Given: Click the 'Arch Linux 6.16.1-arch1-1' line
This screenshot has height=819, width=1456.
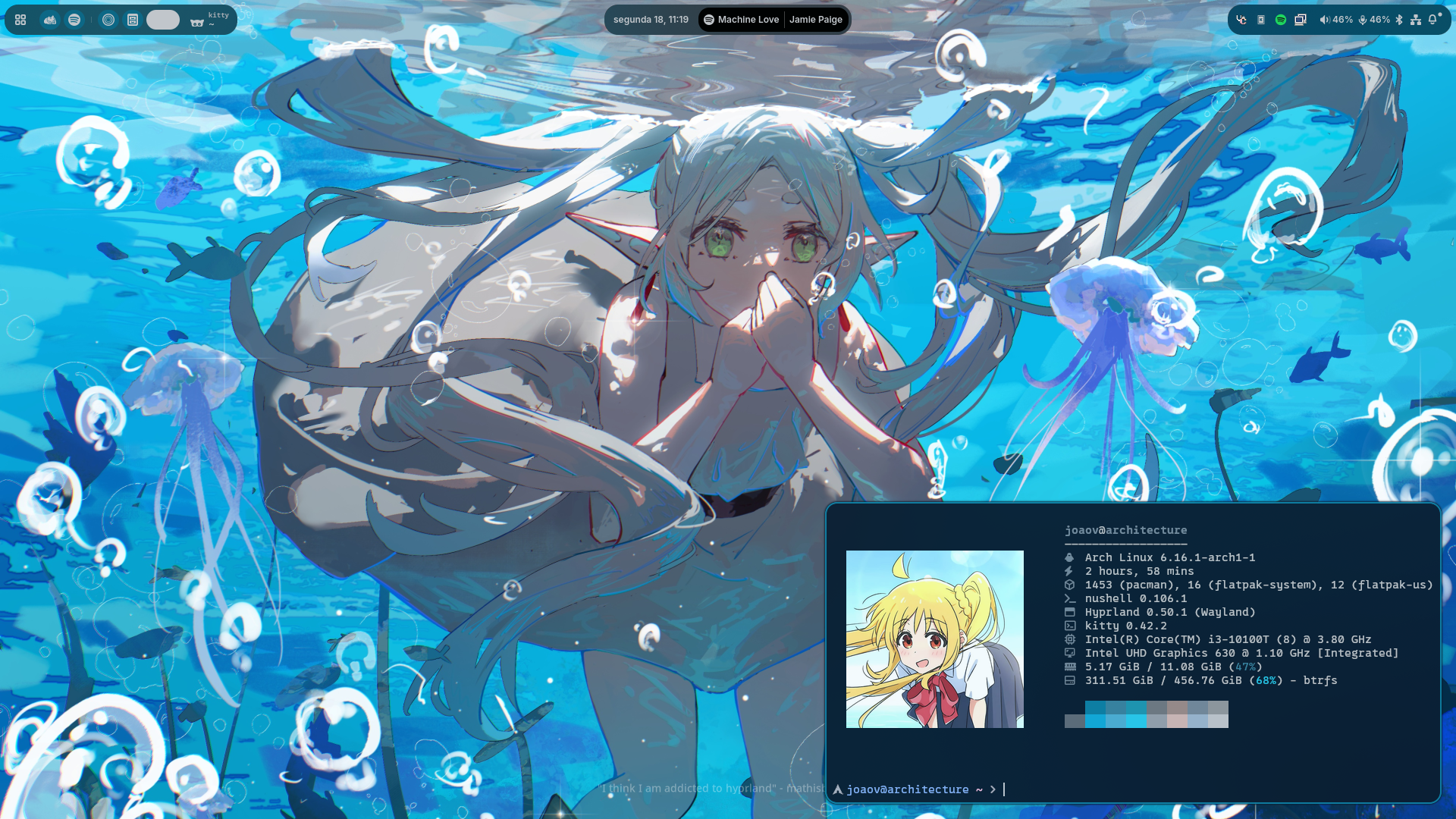Looking at the screenshot, I should point(1170,557).
